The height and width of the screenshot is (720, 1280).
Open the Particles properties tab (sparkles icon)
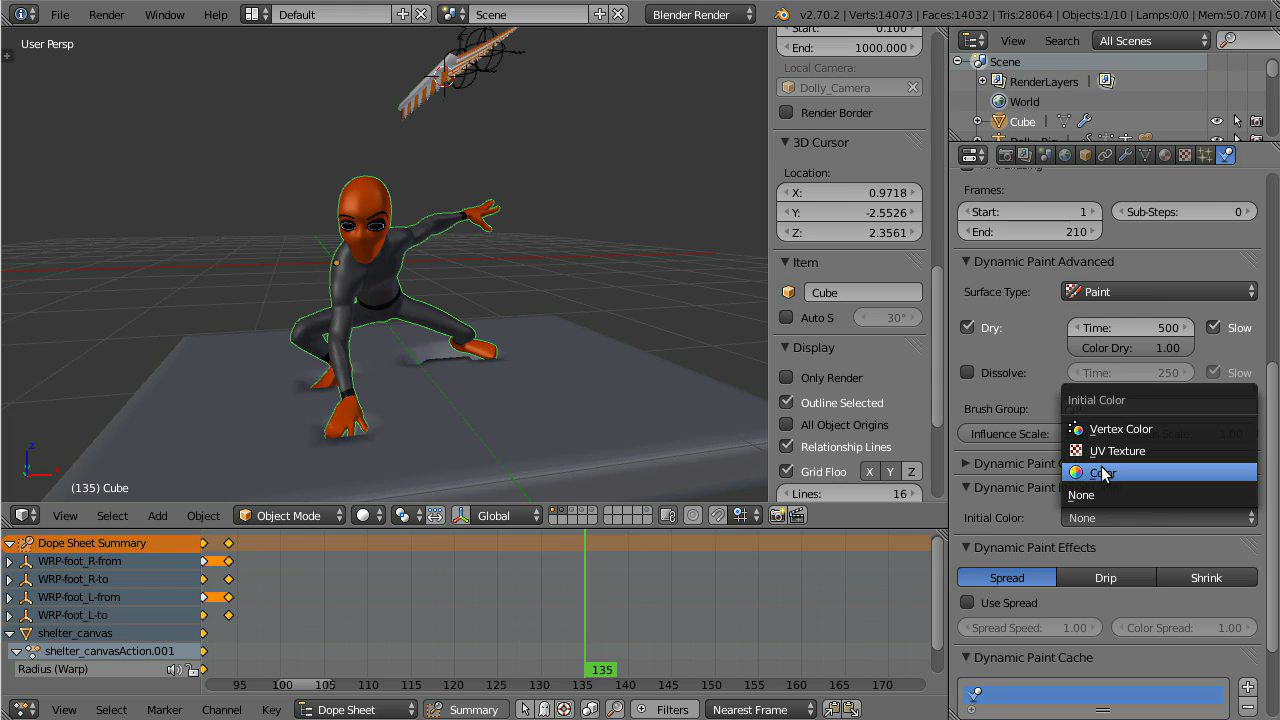coord(1205,155)
